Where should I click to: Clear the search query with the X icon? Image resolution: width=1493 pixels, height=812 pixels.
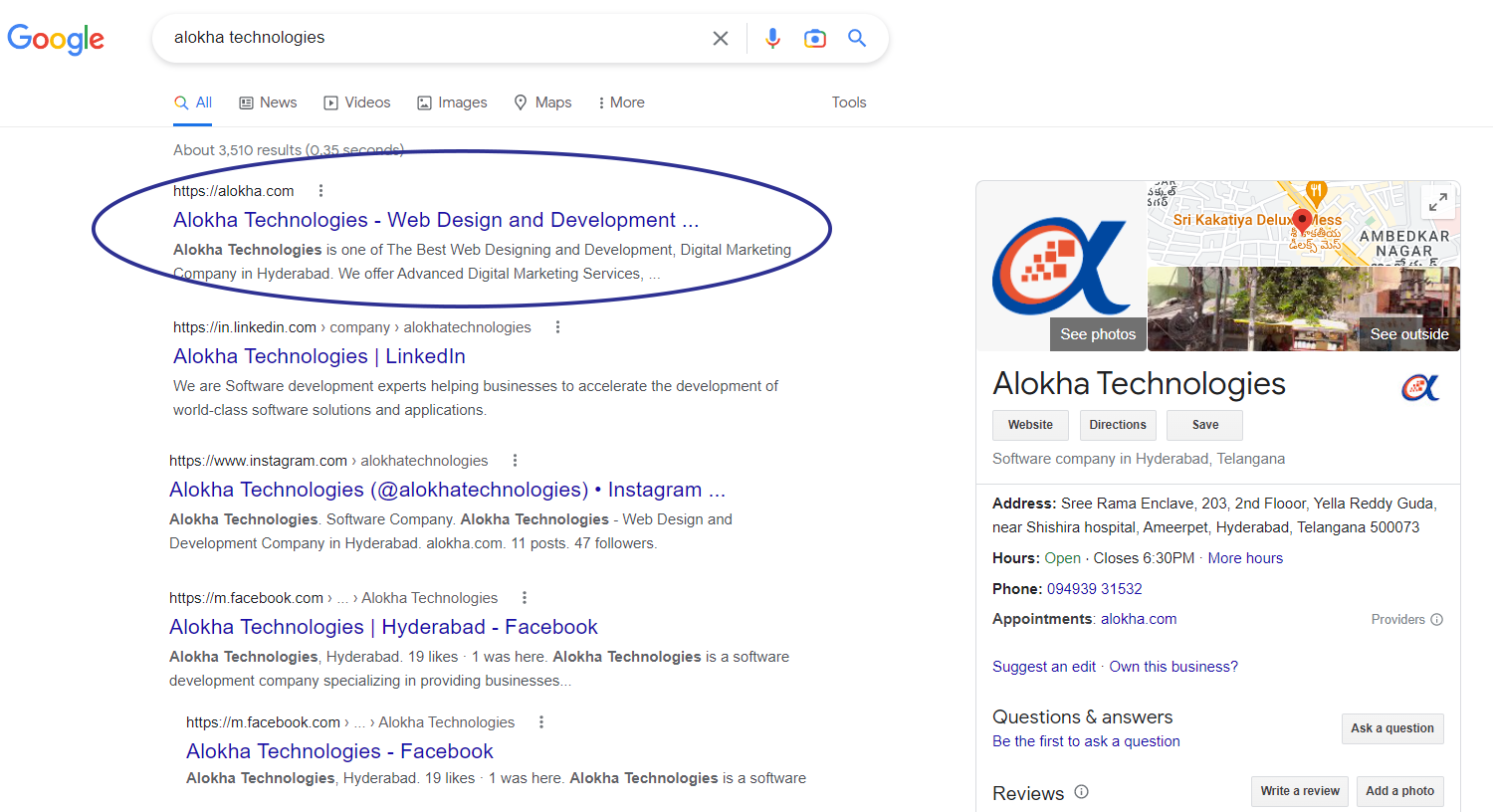point(720,38)
